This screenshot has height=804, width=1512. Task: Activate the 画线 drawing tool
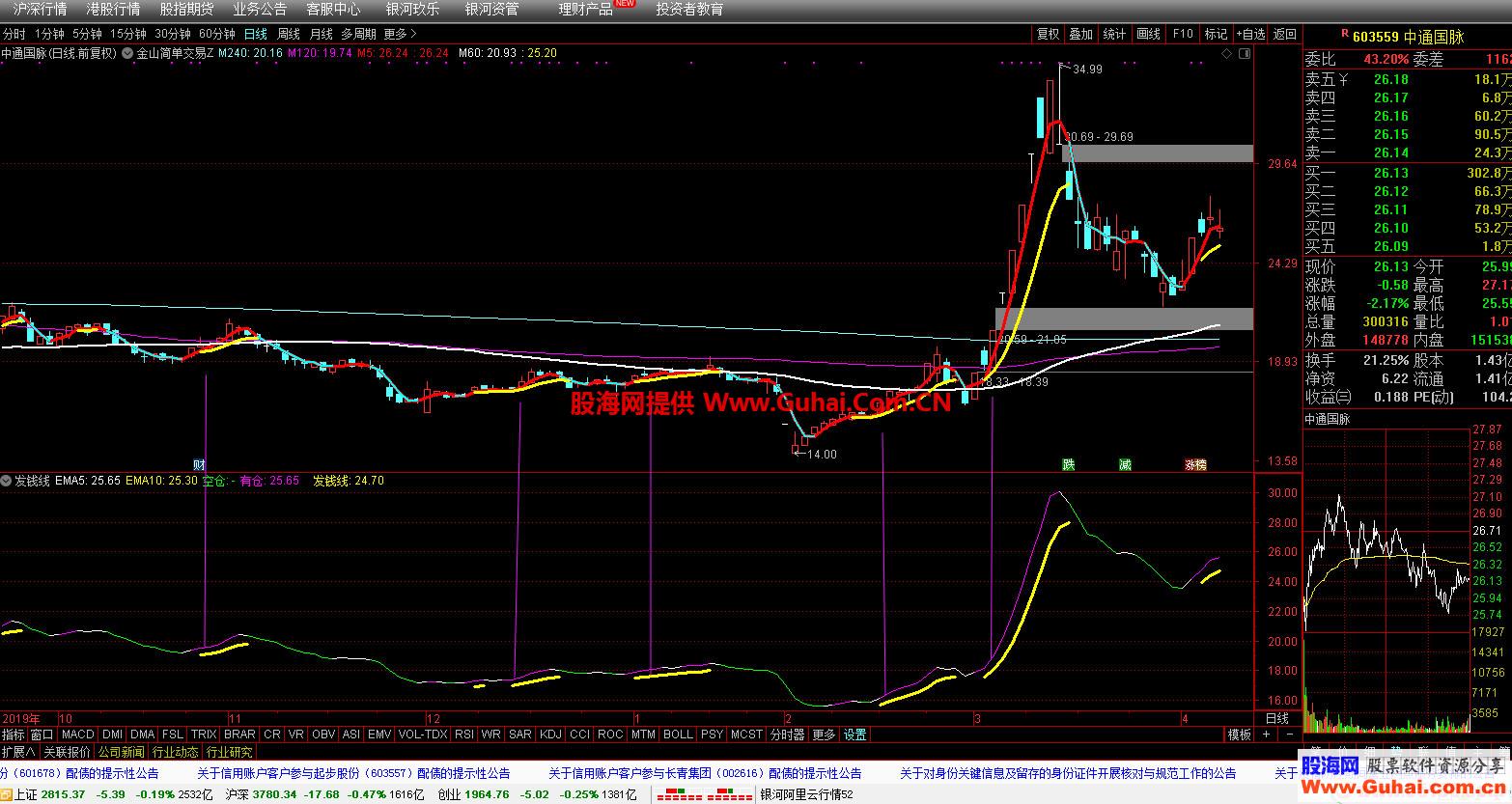click(x=1148, y=34)
